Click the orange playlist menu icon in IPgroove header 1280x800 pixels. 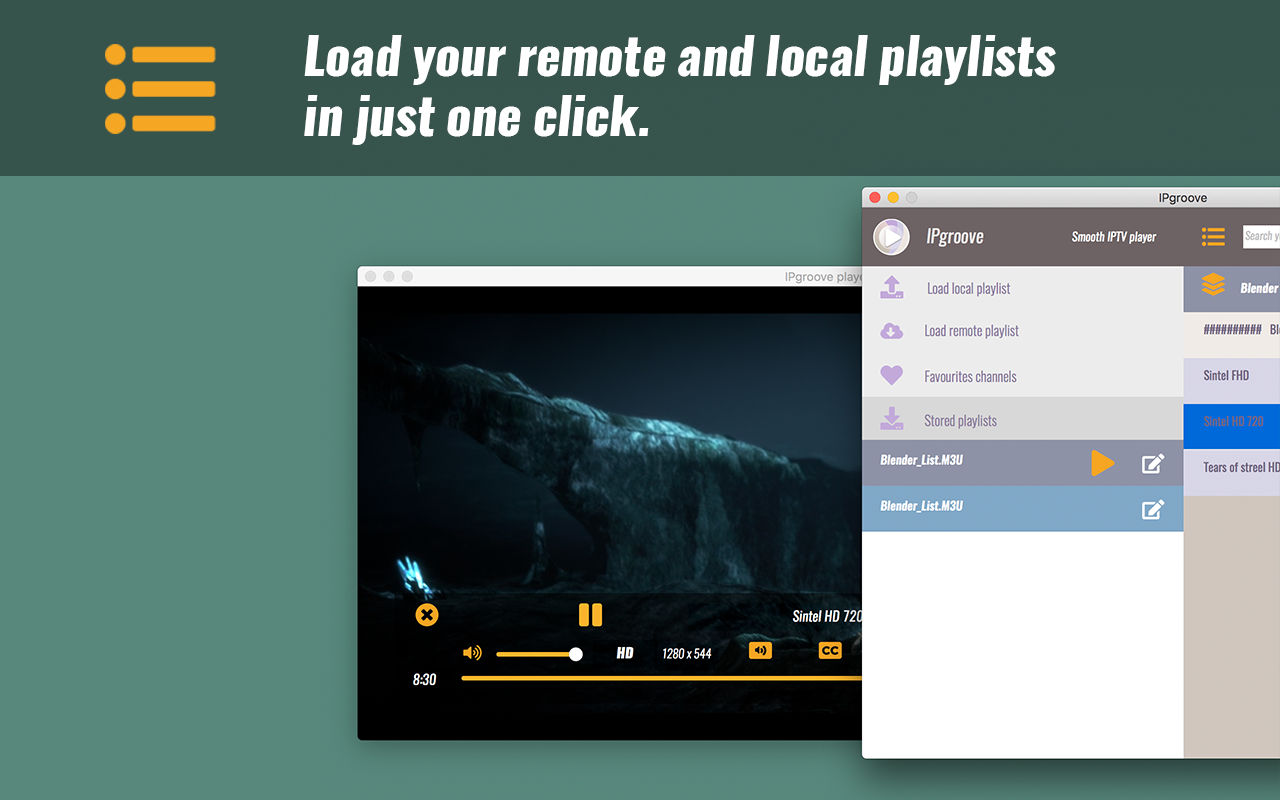tap(1213, 236)
